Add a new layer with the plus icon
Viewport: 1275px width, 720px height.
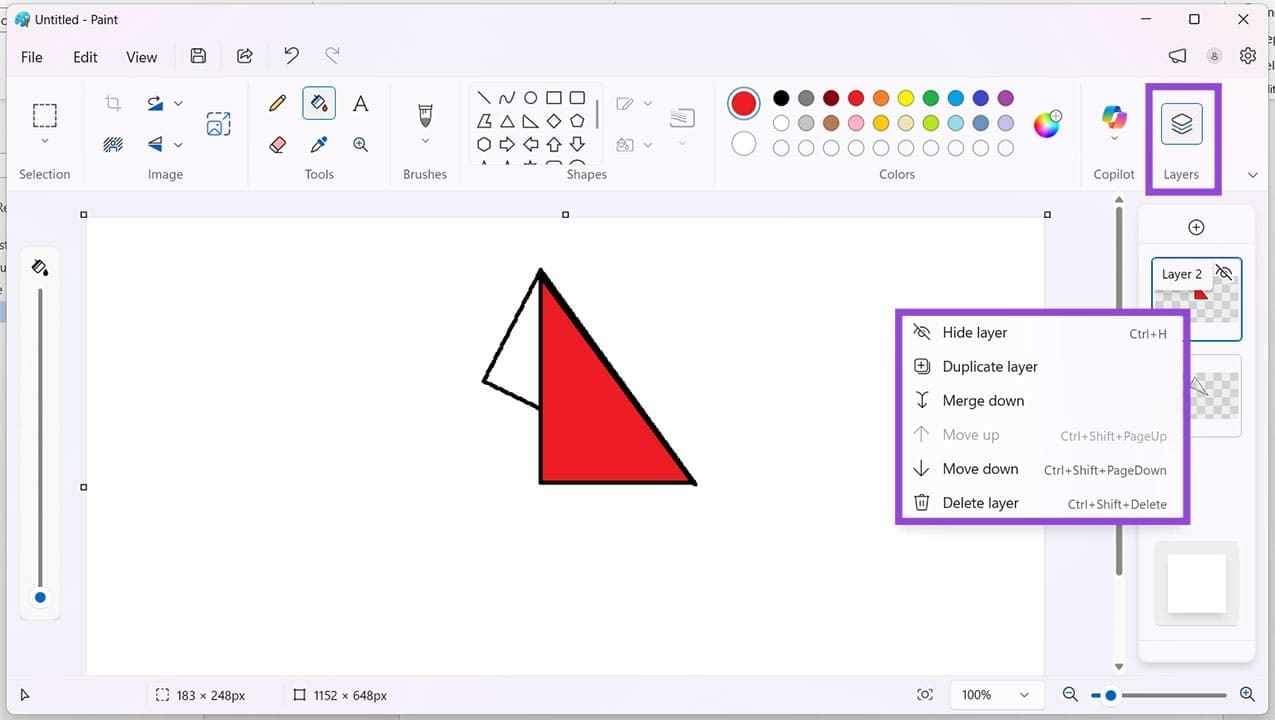click(x=1196, y=227)
